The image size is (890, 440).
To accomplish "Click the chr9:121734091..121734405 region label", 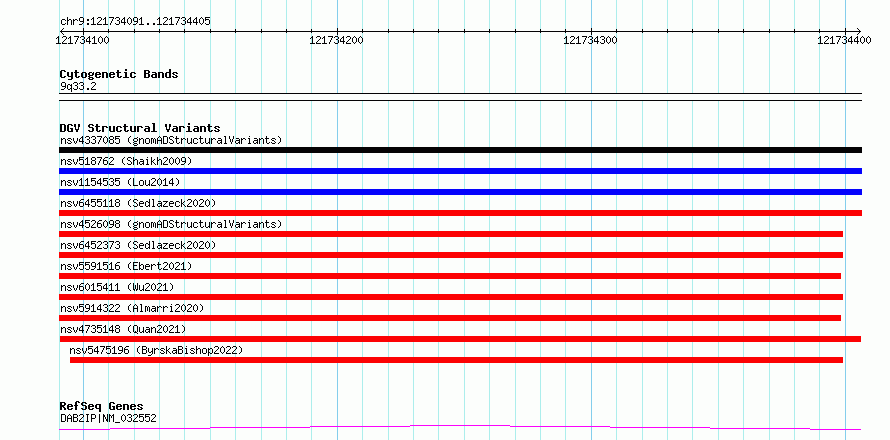I will pyautogui.click(x=135, y=22).
